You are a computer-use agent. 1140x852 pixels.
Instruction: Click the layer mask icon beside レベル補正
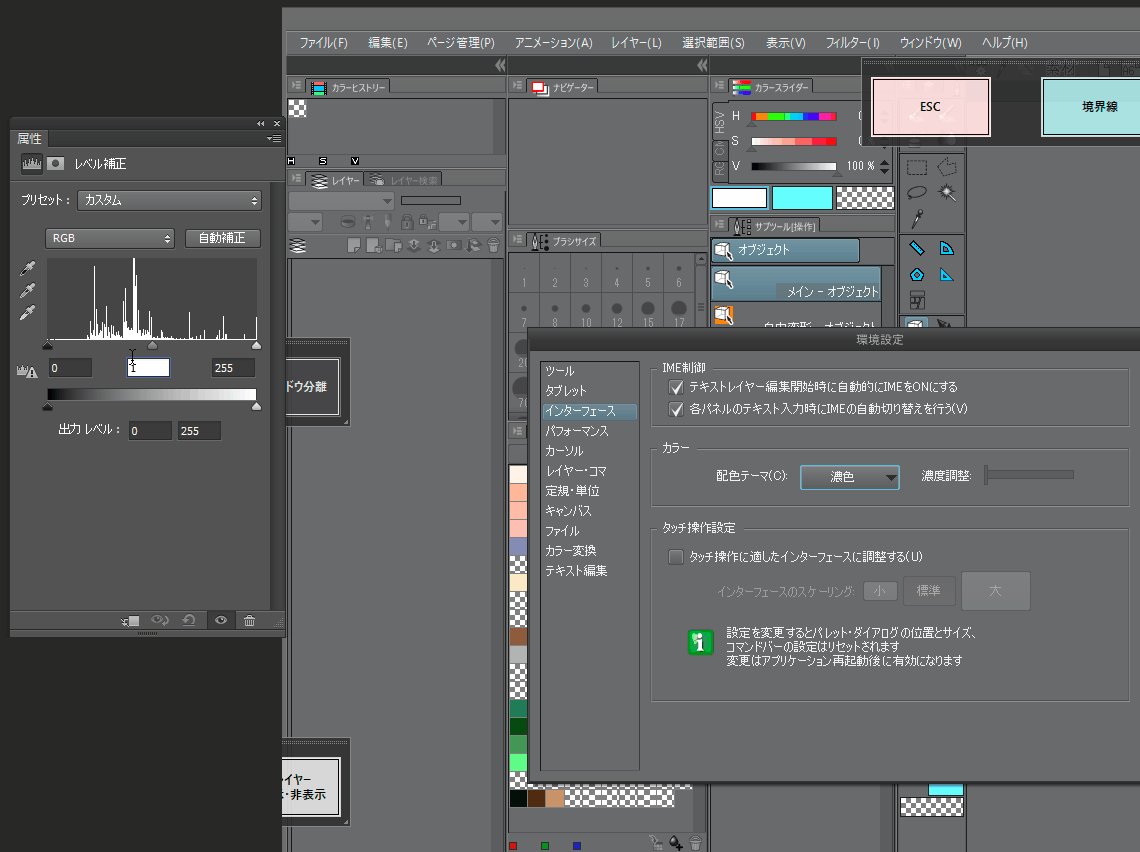(55, 164)
